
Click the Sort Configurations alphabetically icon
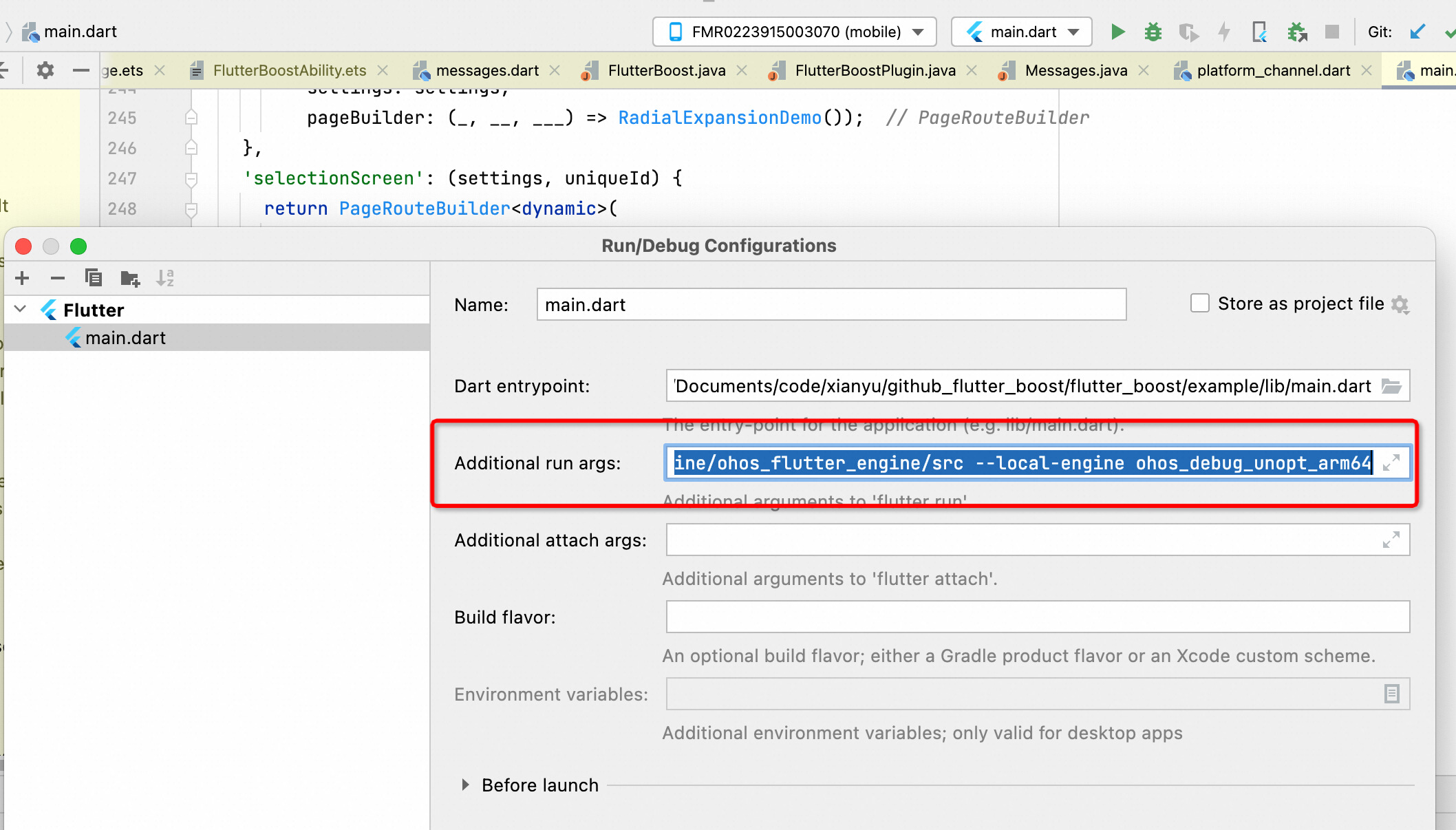165,278
